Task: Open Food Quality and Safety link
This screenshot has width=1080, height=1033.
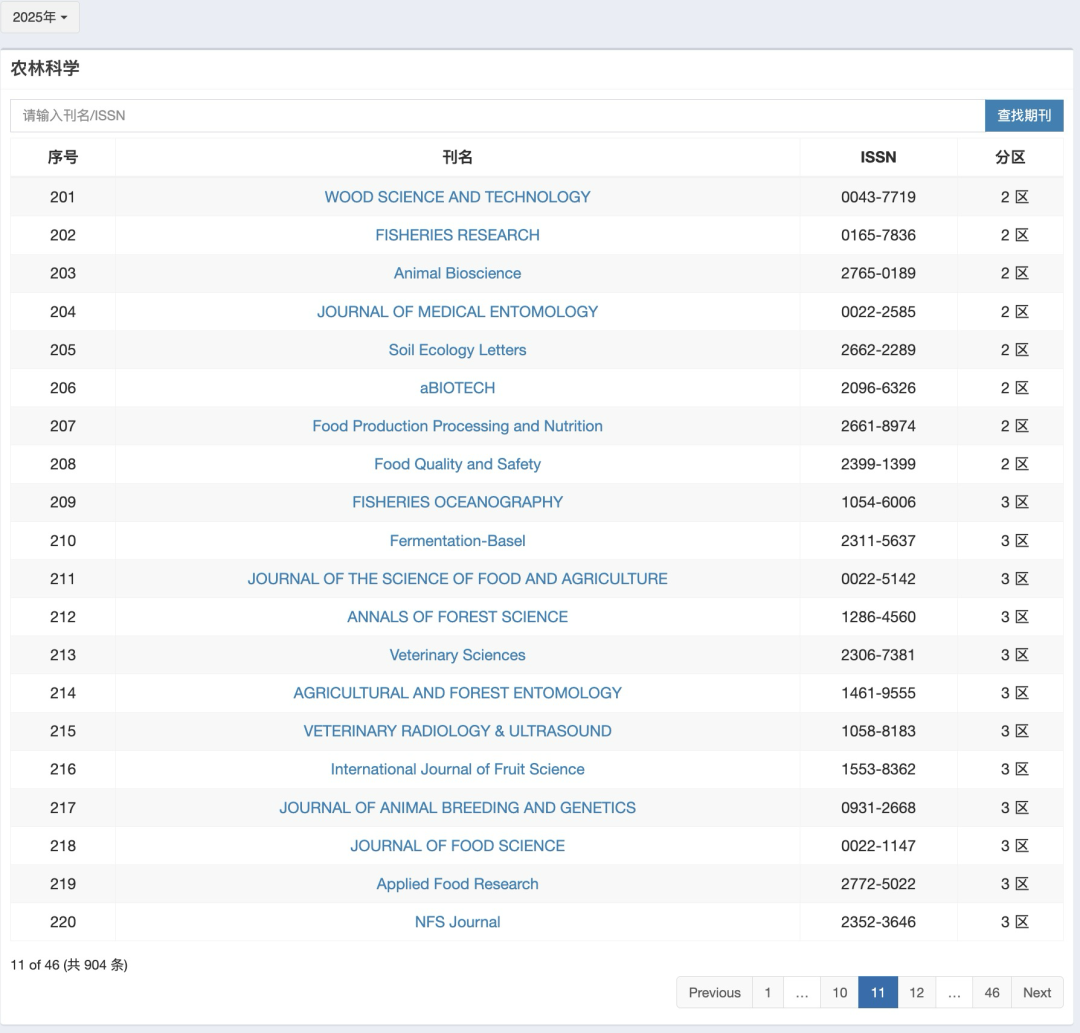Action: tap(457, 464)
